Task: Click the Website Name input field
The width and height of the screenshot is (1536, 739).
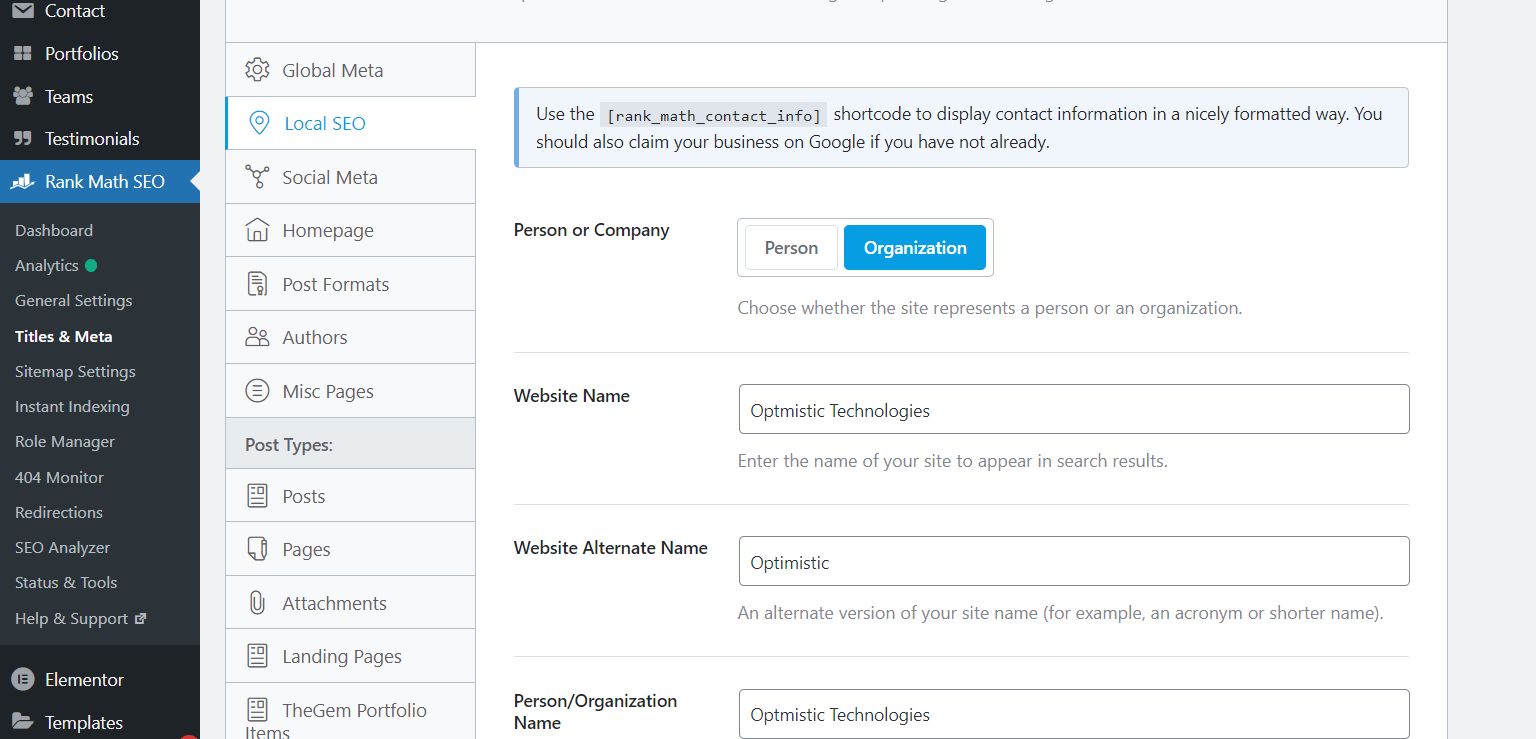Action: tap(1074, 410)
